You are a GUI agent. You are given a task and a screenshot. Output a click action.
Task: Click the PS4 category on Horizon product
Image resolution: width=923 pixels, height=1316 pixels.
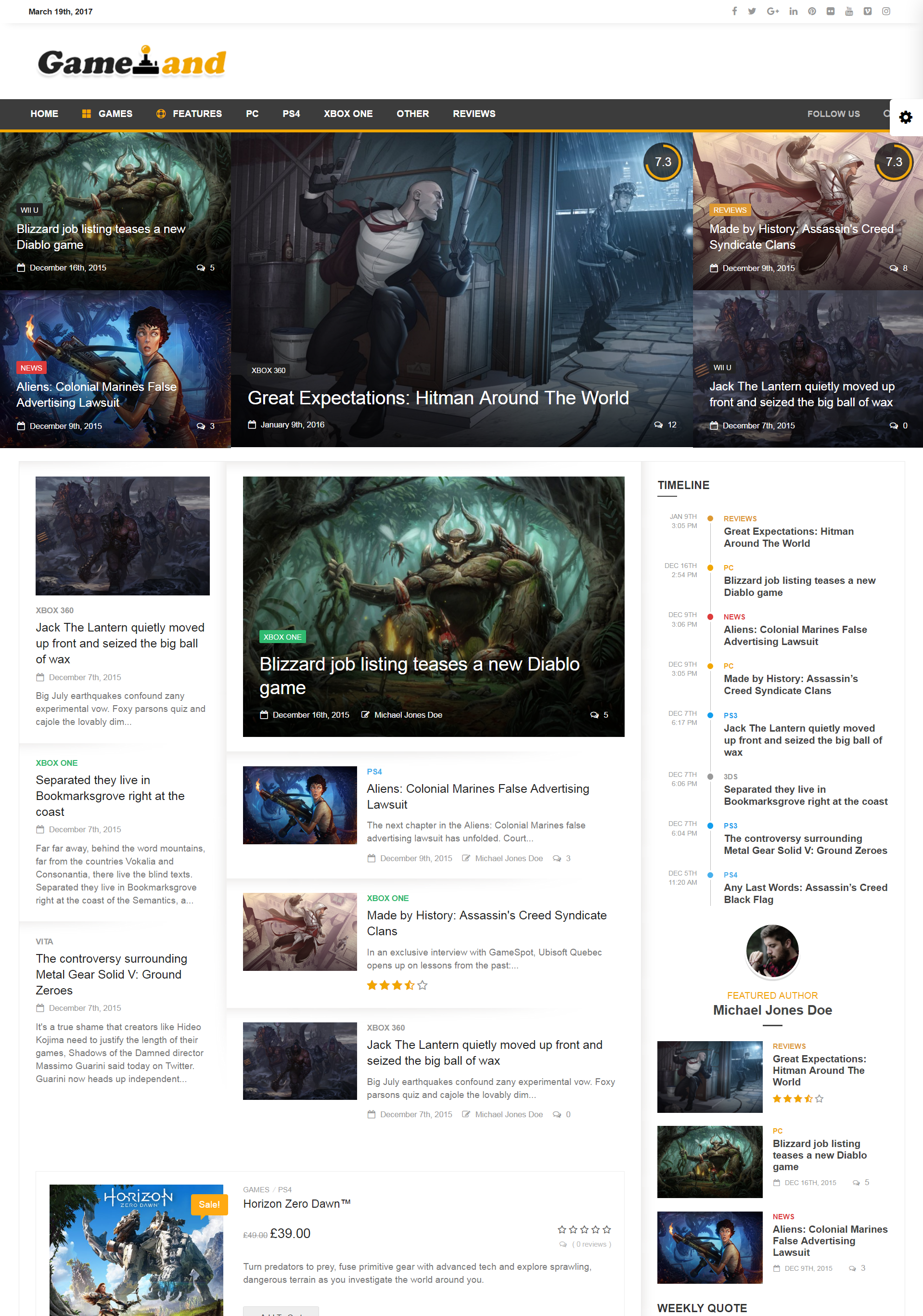(285, 1189)
